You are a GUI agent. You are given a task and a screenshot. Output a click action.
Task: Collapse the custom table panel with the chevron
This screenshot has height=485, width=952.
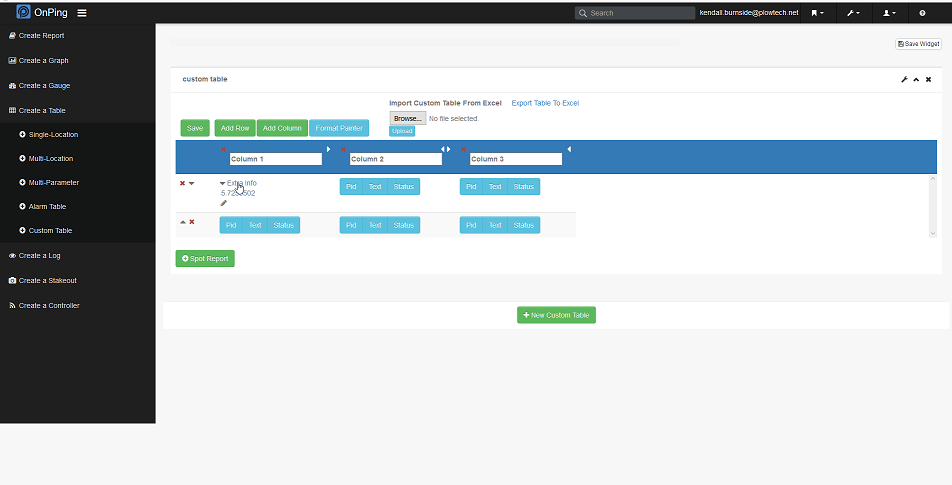point(916,79)
